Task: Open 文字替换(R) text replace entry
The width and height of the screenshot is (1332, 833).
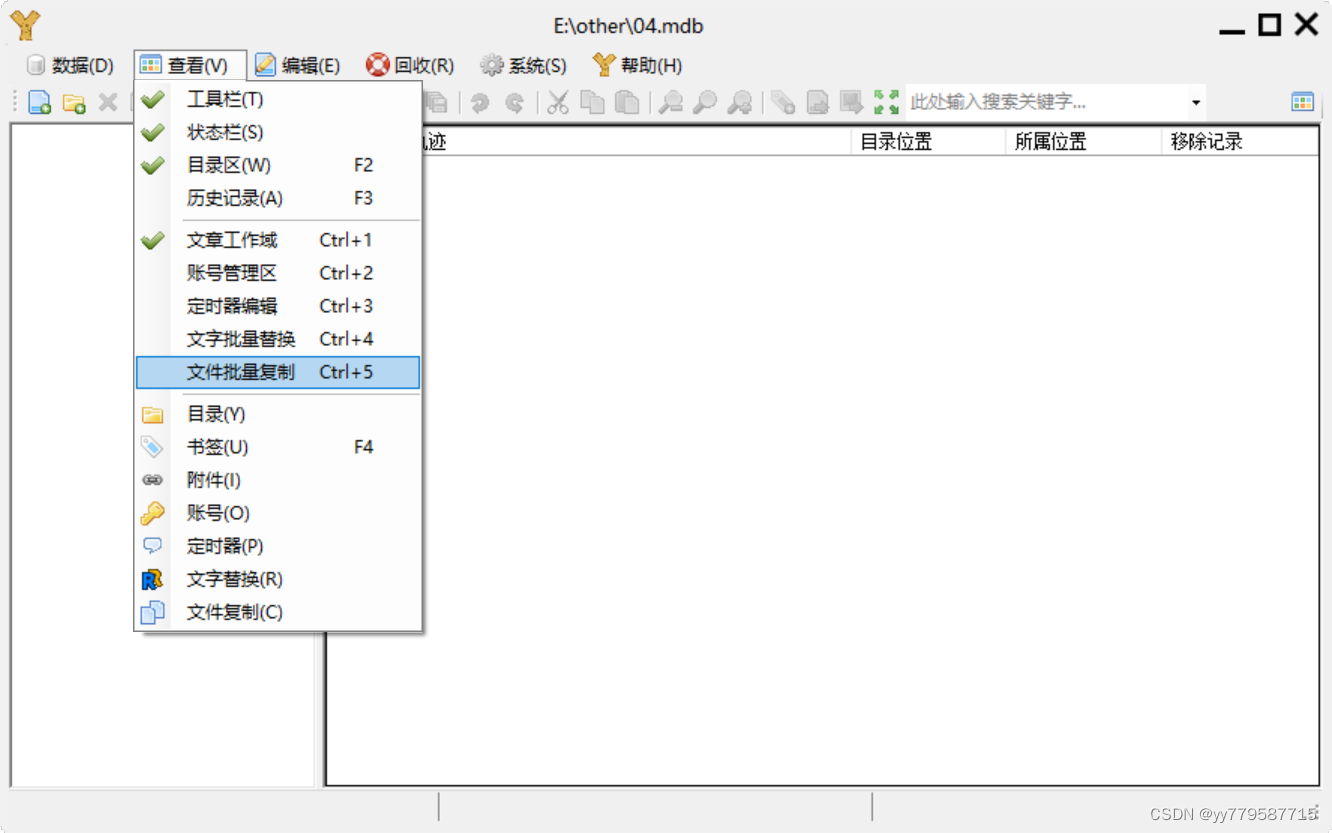Action: [x=278, y=579]
